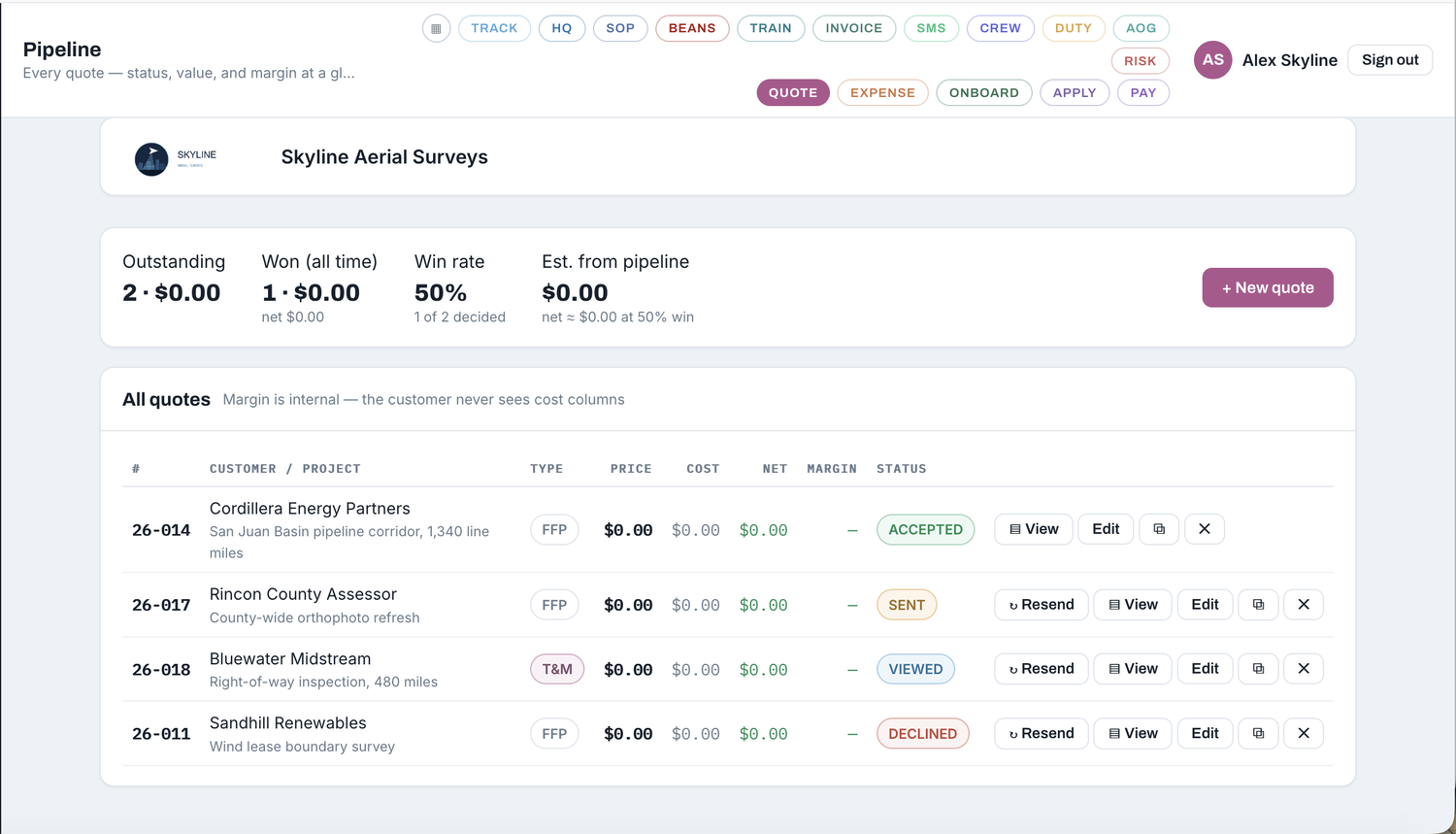Click FFP badge on Cordillera row
This screenshot has height=834, width=1456.
[554, 530]
